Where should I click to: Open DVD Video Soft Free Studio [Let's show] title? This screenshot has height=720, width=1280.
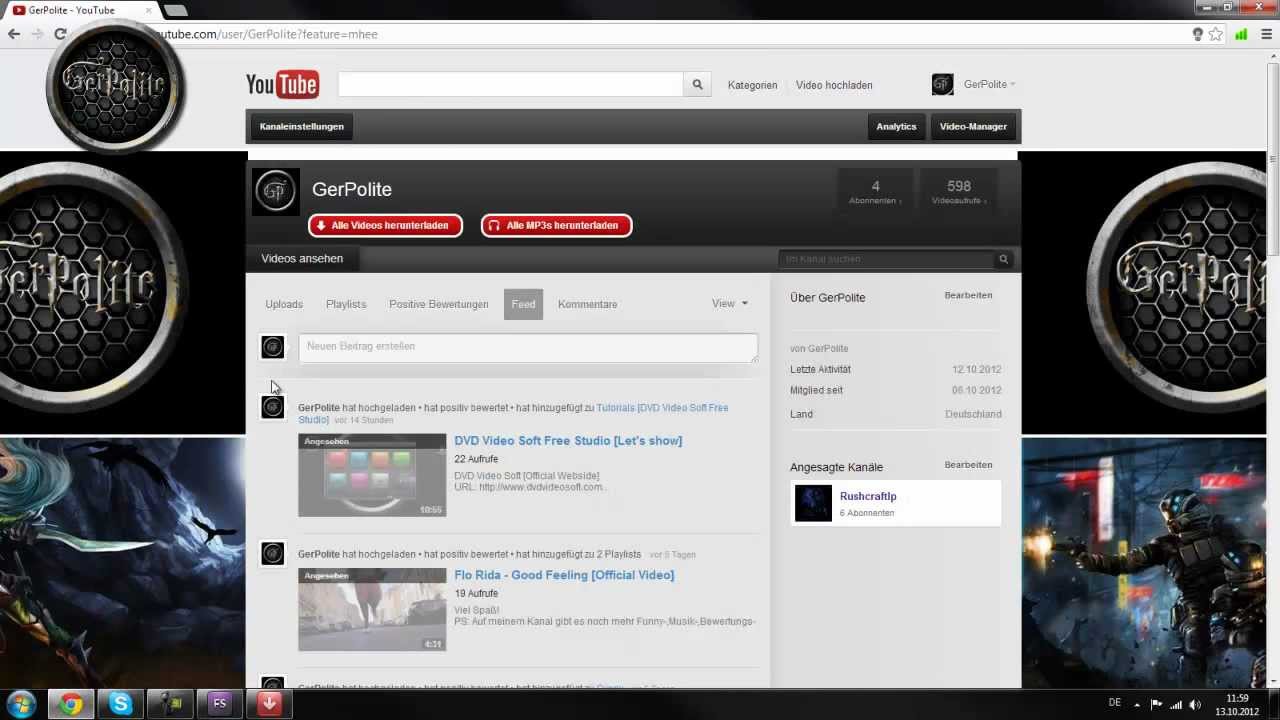[568, 441]
